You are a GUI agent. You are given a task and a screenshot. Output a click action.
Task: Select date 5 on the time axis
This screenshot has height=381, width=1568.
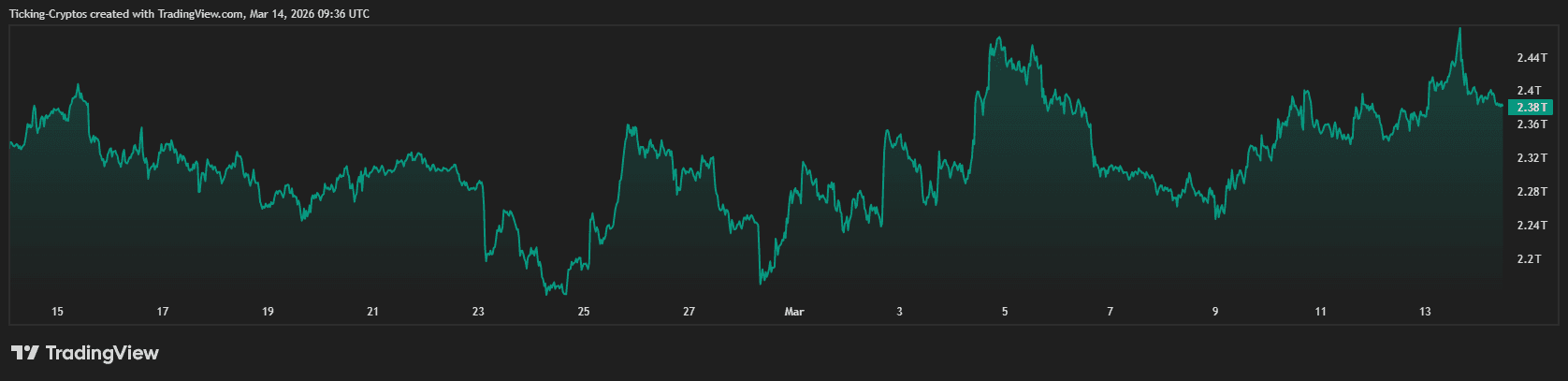(1005, 312)
